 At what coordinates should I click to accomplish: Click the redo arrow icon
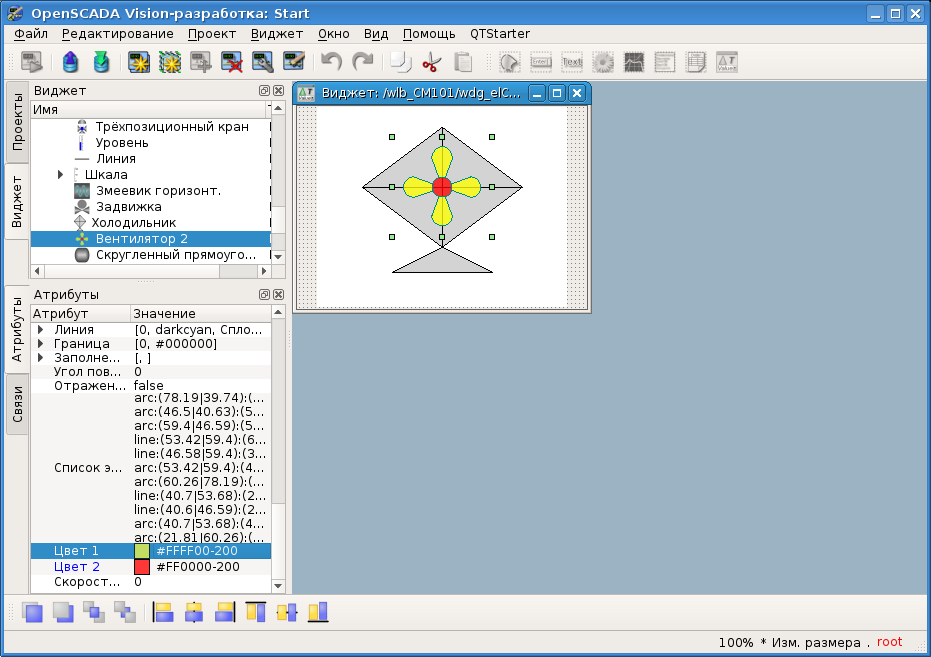click(363, 63)
